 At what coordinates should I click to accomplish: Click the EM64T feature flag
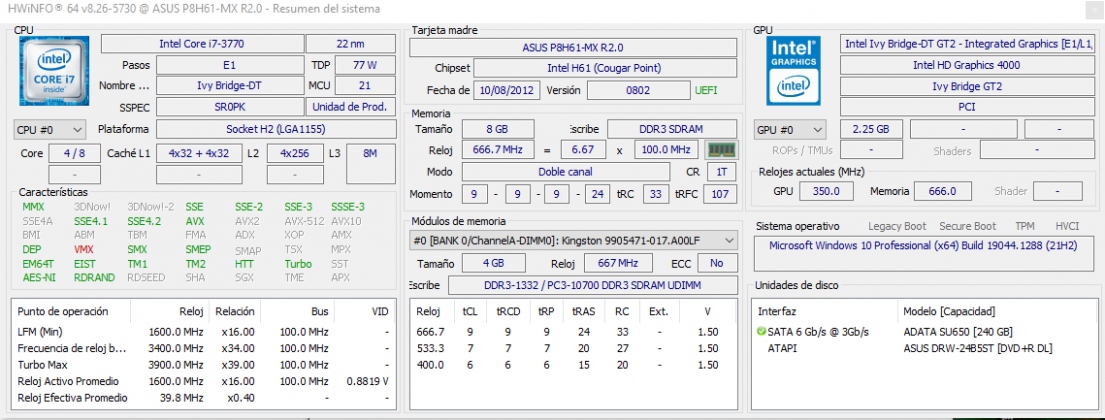(x=37, y=264)
